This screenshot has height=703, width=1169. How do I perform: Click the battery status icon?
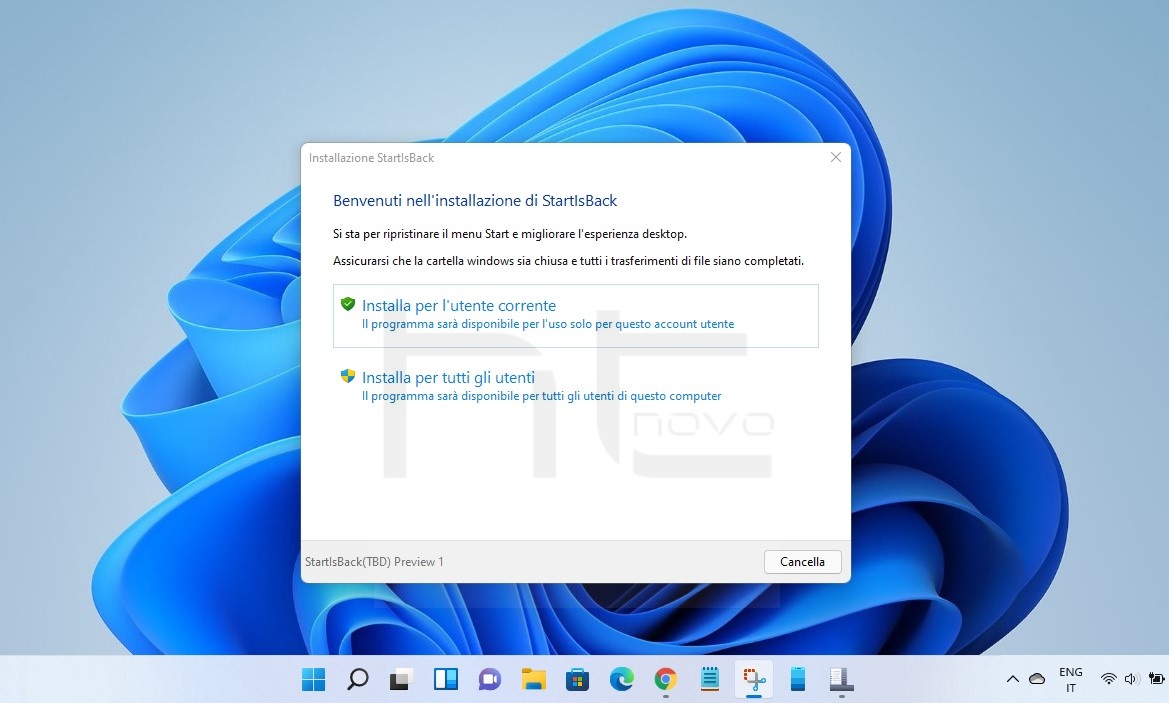(x=1155, y=679)
